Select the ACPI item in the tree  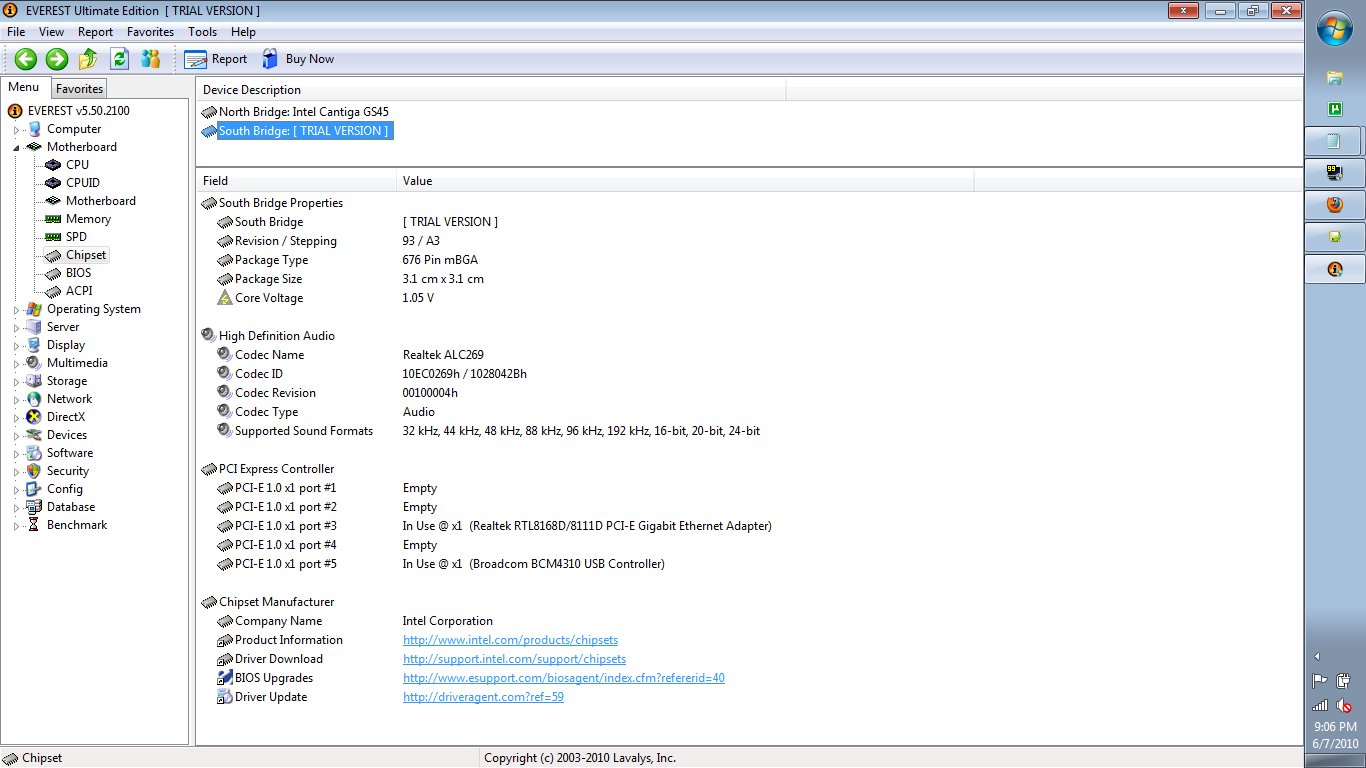(79, 291)
